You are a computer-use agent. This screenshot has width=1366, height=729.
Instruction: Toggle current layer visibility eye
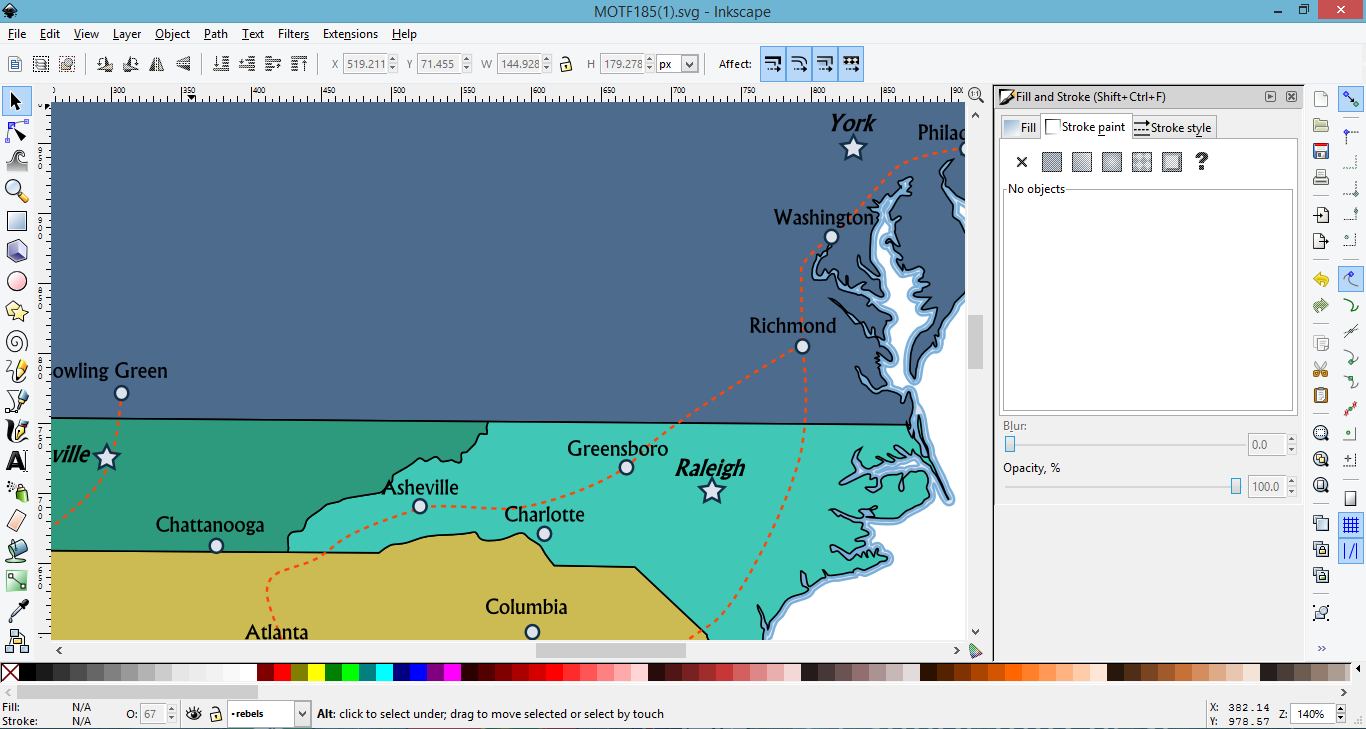(194, 714)
